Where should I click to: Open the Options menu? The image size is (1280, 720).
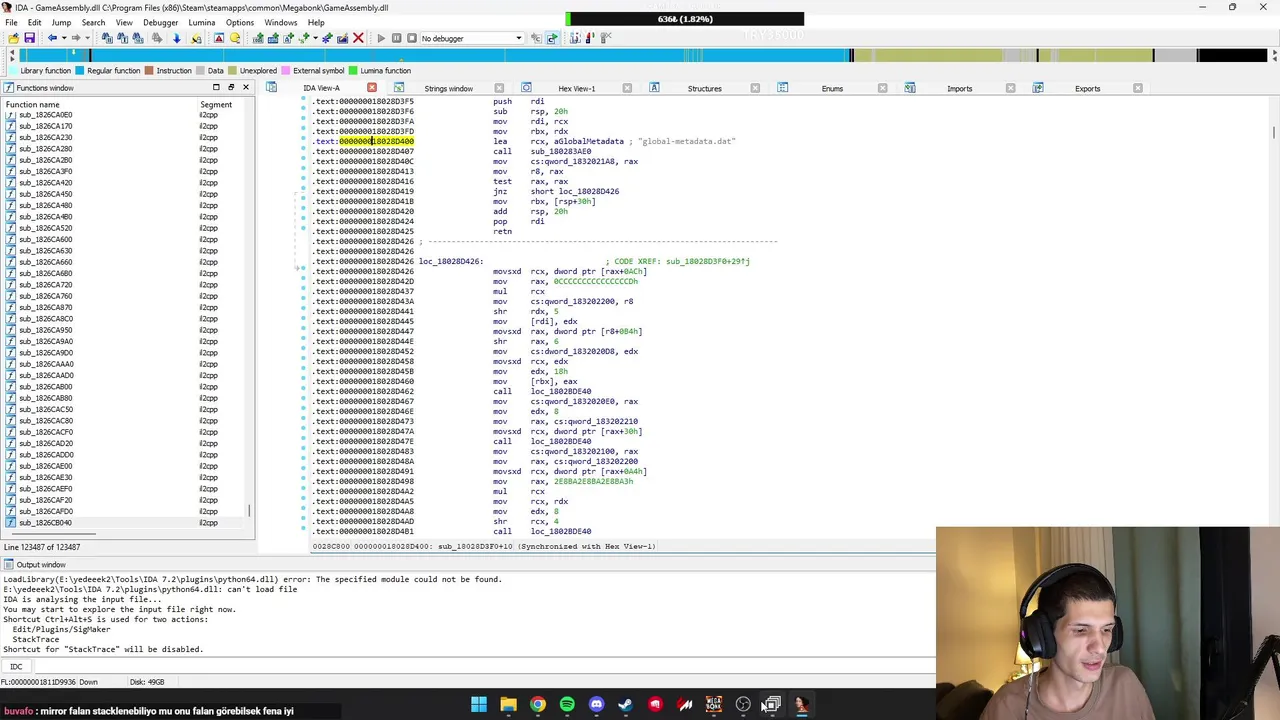pos(239,22)
